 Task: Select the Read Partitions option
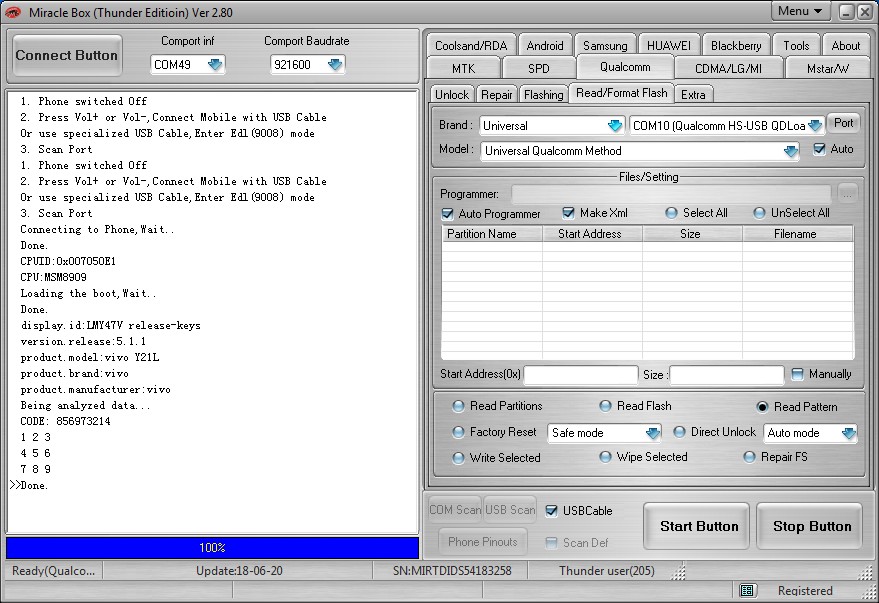point(458,406)
